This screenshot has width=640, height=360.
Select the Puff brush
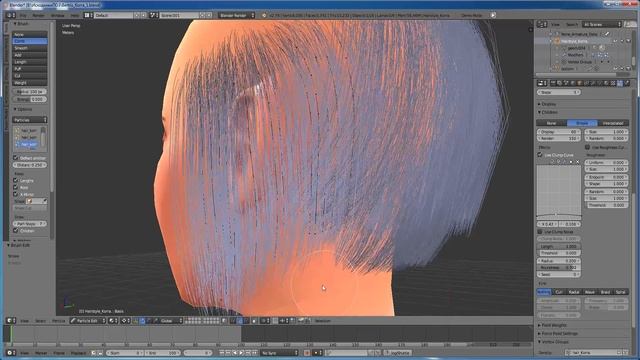30,69
